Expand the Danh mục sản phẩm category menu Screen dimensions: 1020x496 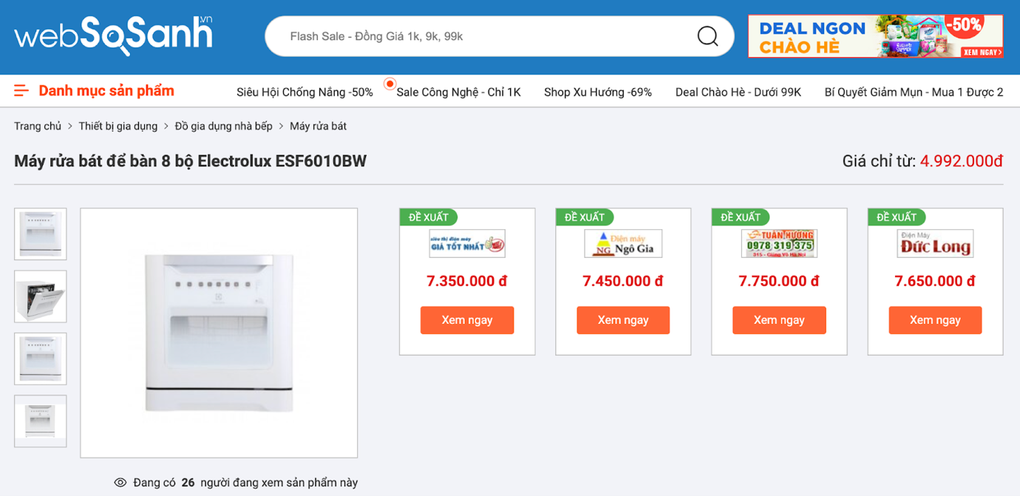click(106, 91)
